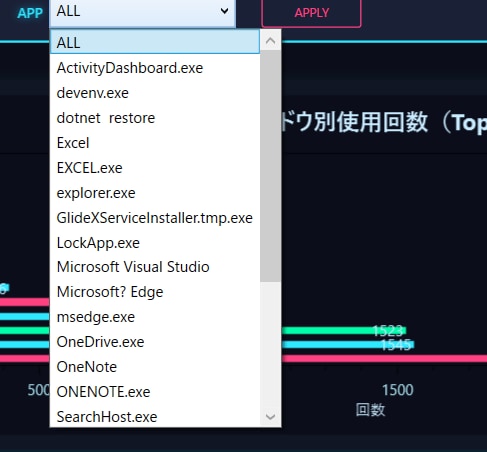
Task: Choose msedge.exe from the list
Action: 155,317
